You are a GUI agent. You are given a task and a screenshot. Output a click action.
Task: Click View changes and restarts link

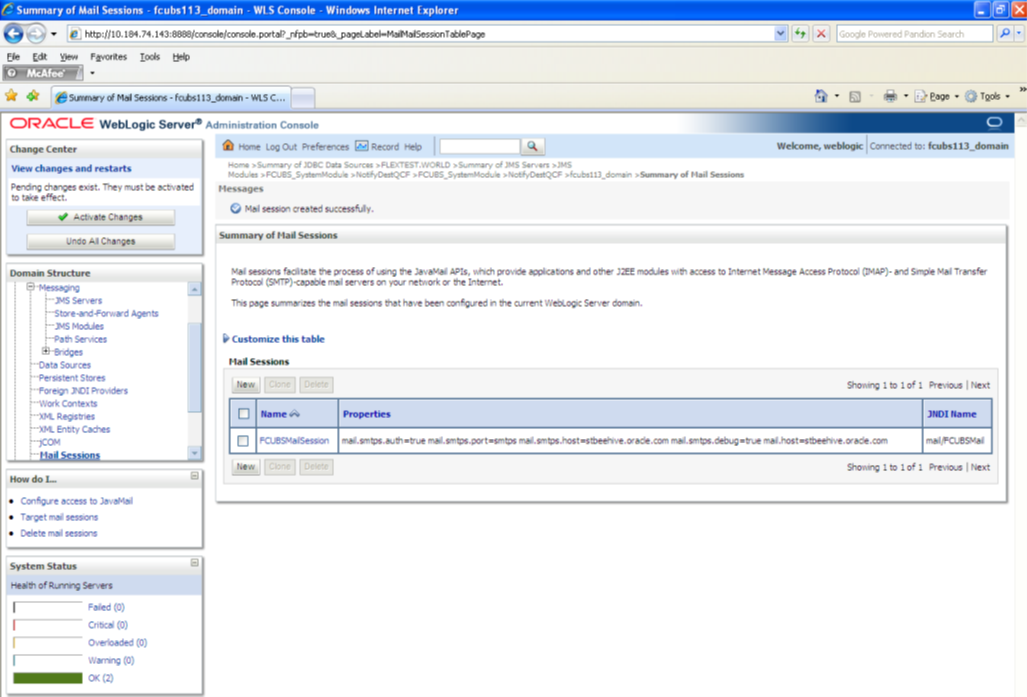point(71,168)
